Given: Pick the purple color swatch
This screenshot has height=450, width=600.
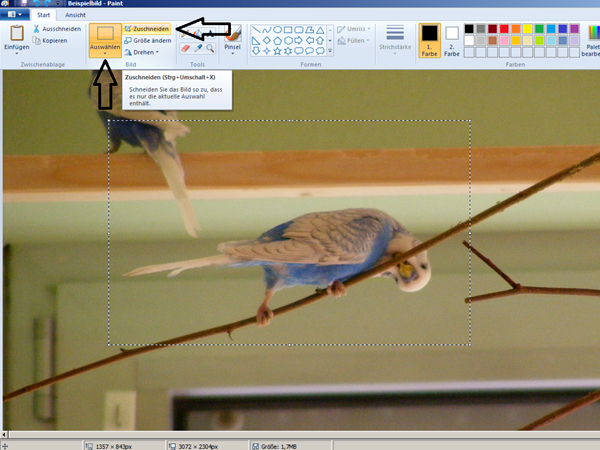Looking at the screenshot, I should pos(574,29).
